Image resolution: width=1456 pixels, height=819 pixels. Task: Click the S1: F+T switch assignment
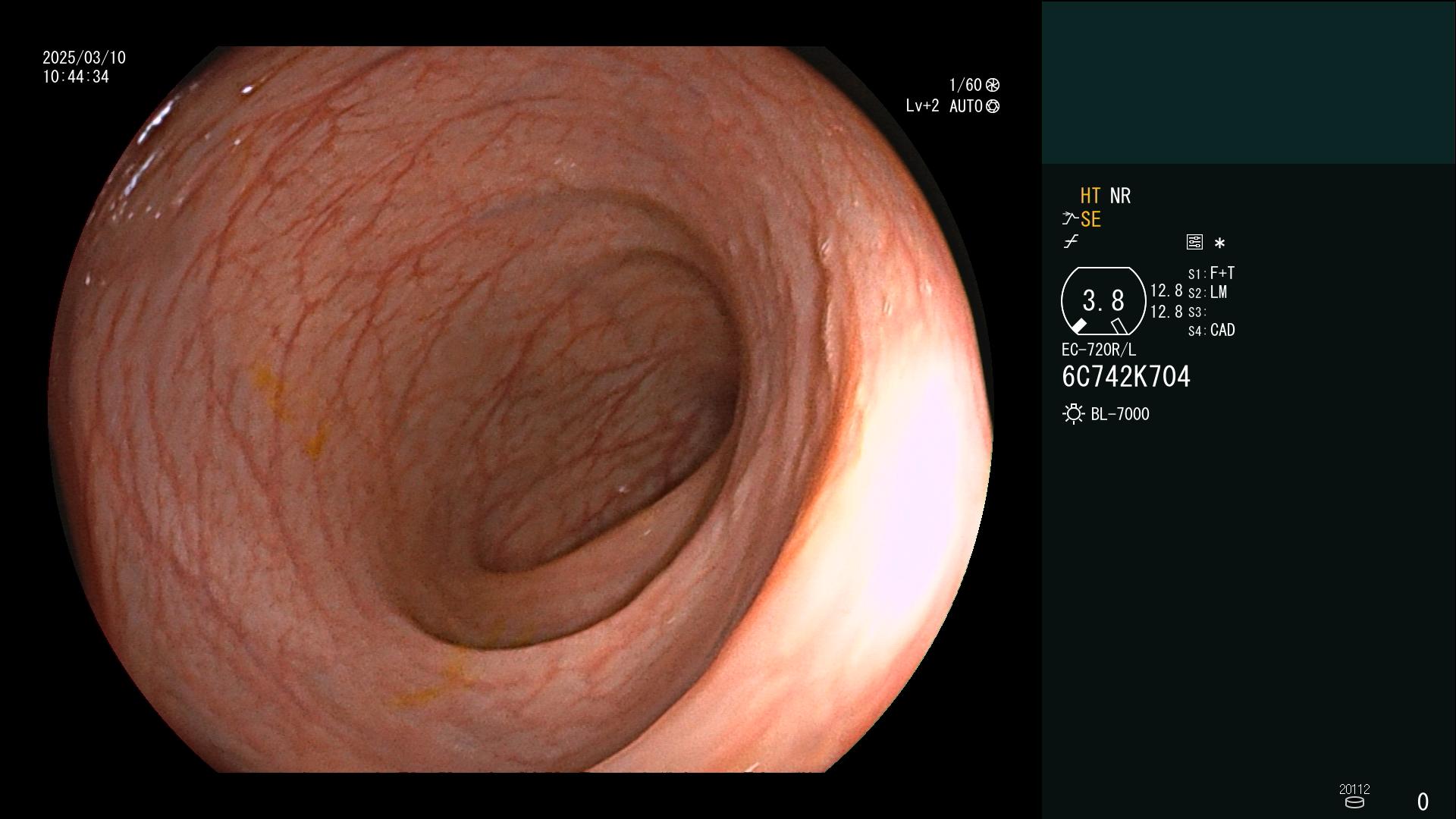1211,273
